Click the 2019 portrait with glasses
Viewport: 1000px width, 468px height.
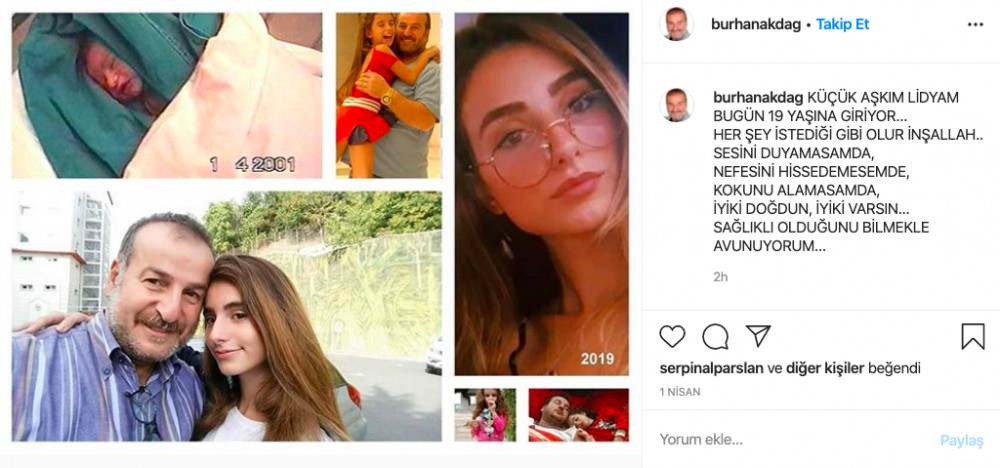541,194
